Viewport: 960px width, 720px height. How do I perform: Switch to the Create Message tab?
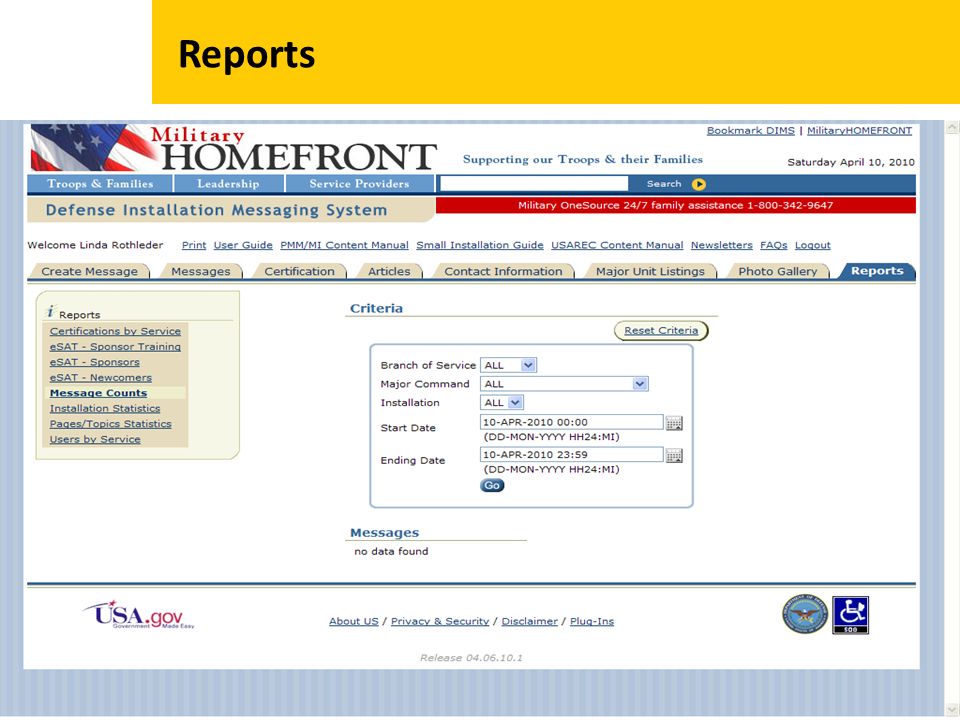[89, 271]
